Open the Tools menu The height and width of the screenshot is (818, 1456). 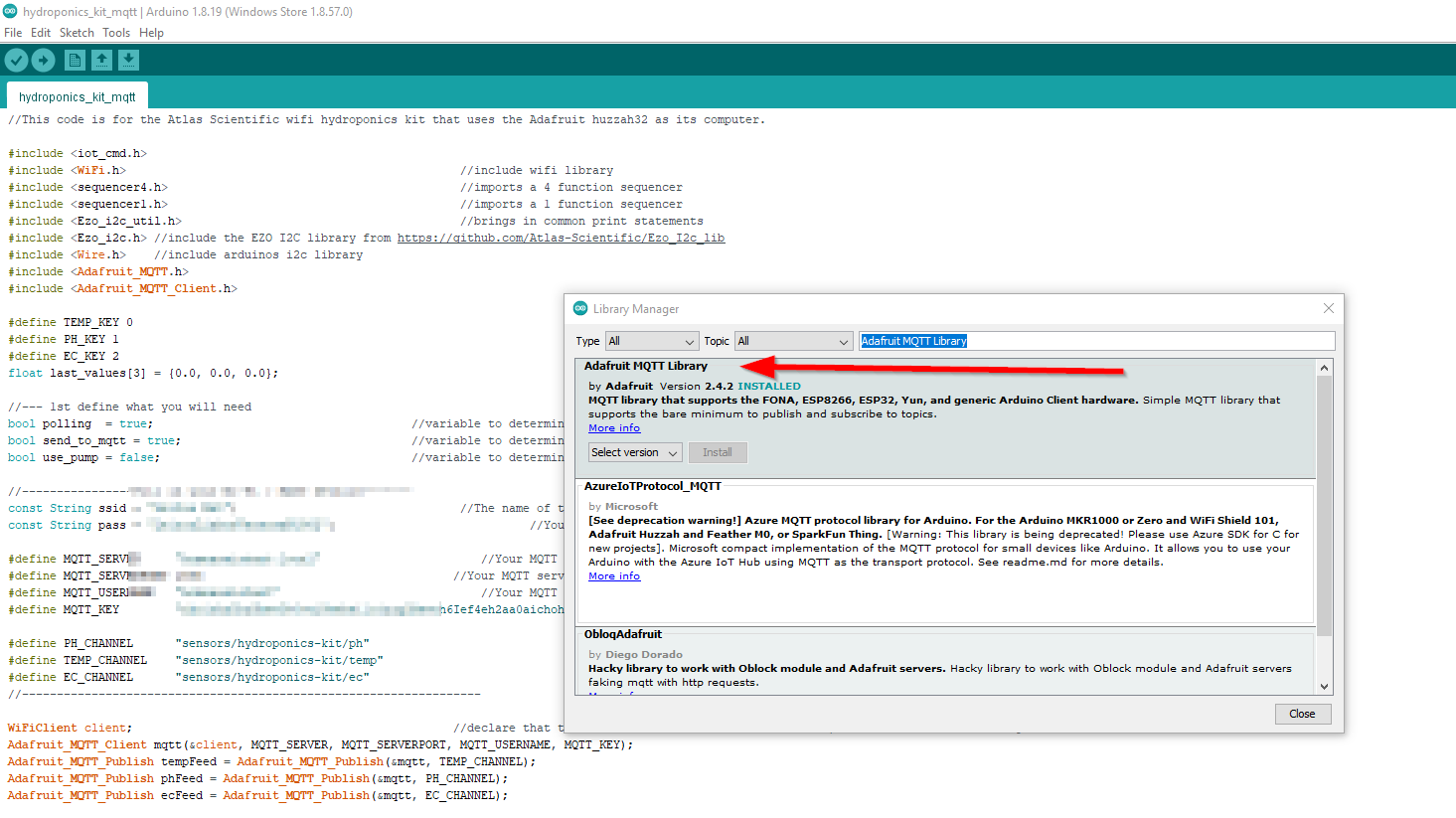116,33
